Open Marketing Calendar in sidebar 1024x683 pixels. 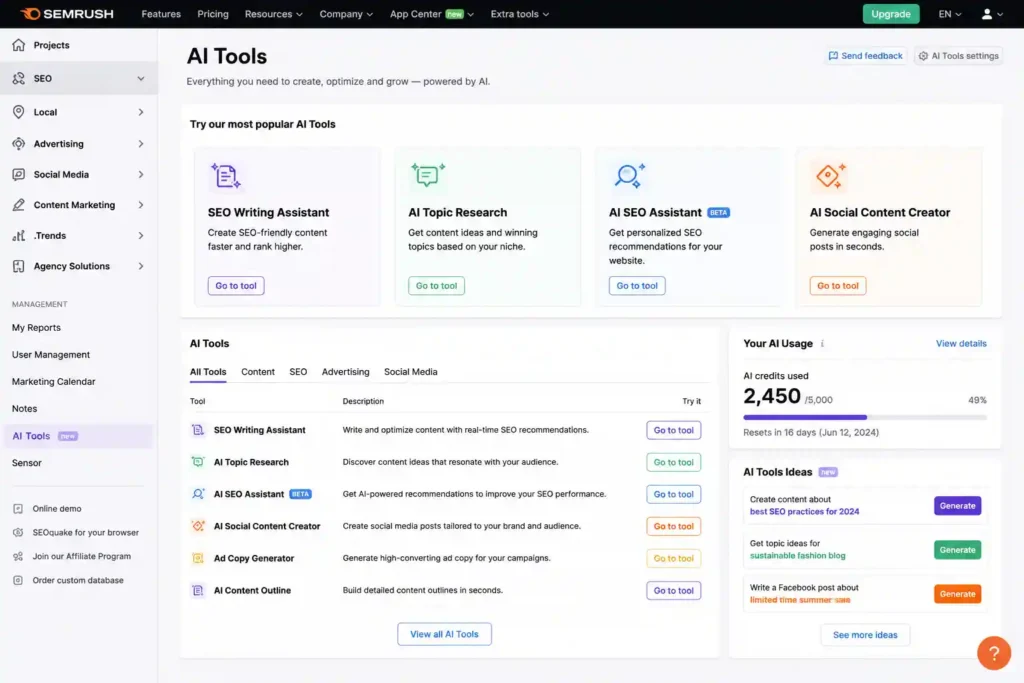coord(54,381)
